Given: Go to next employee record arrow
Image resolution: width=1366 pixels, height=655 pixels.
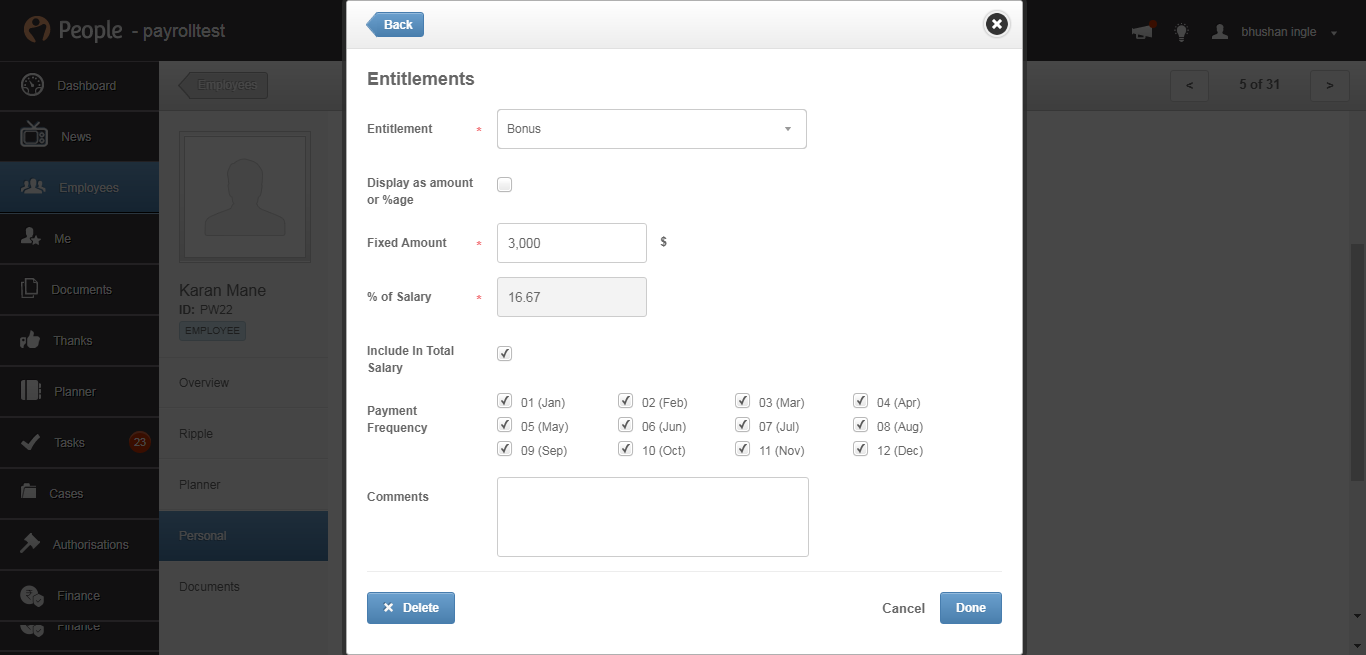Looking at the screenshot, I should tap(1329, 85).
